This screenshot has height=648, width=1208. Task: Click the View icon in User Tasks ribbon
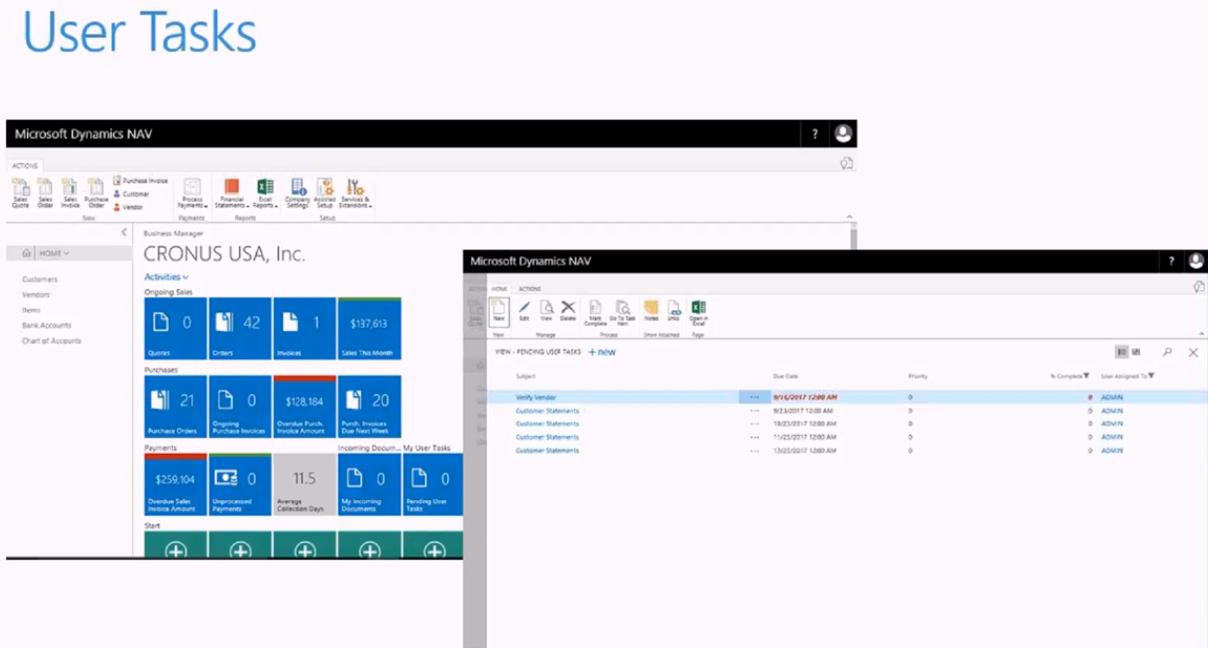coord(546,310)
